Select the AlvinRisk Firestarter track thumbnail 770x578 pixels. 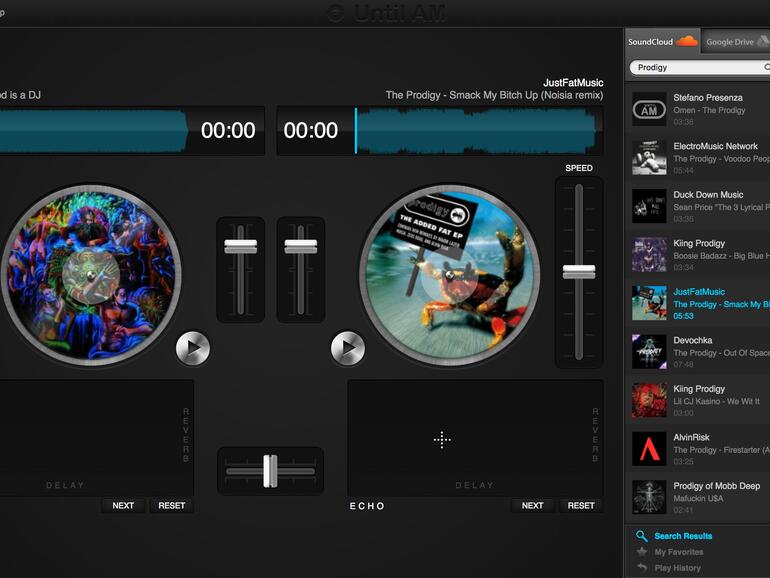click(x=649, y=449)
